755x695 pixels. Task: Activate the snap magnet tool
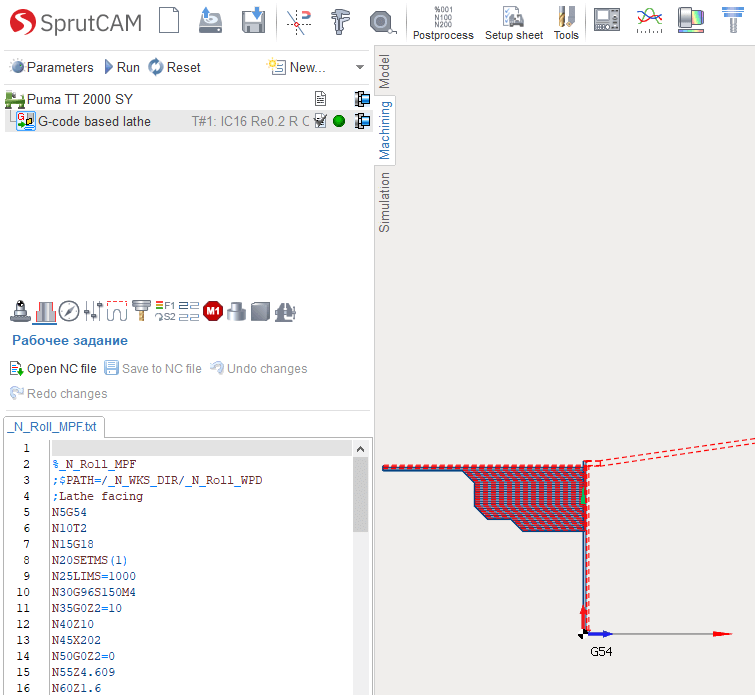pos(299,22)
